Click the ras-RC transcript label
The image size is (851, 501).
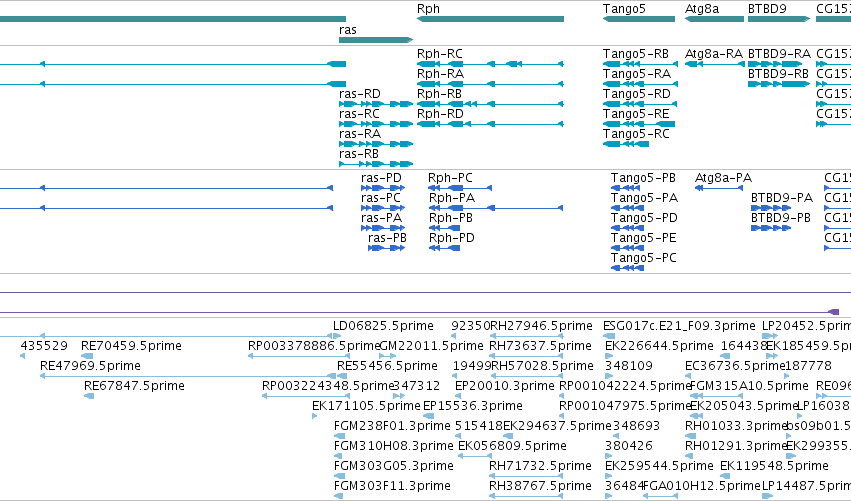[x=359, y=114]
